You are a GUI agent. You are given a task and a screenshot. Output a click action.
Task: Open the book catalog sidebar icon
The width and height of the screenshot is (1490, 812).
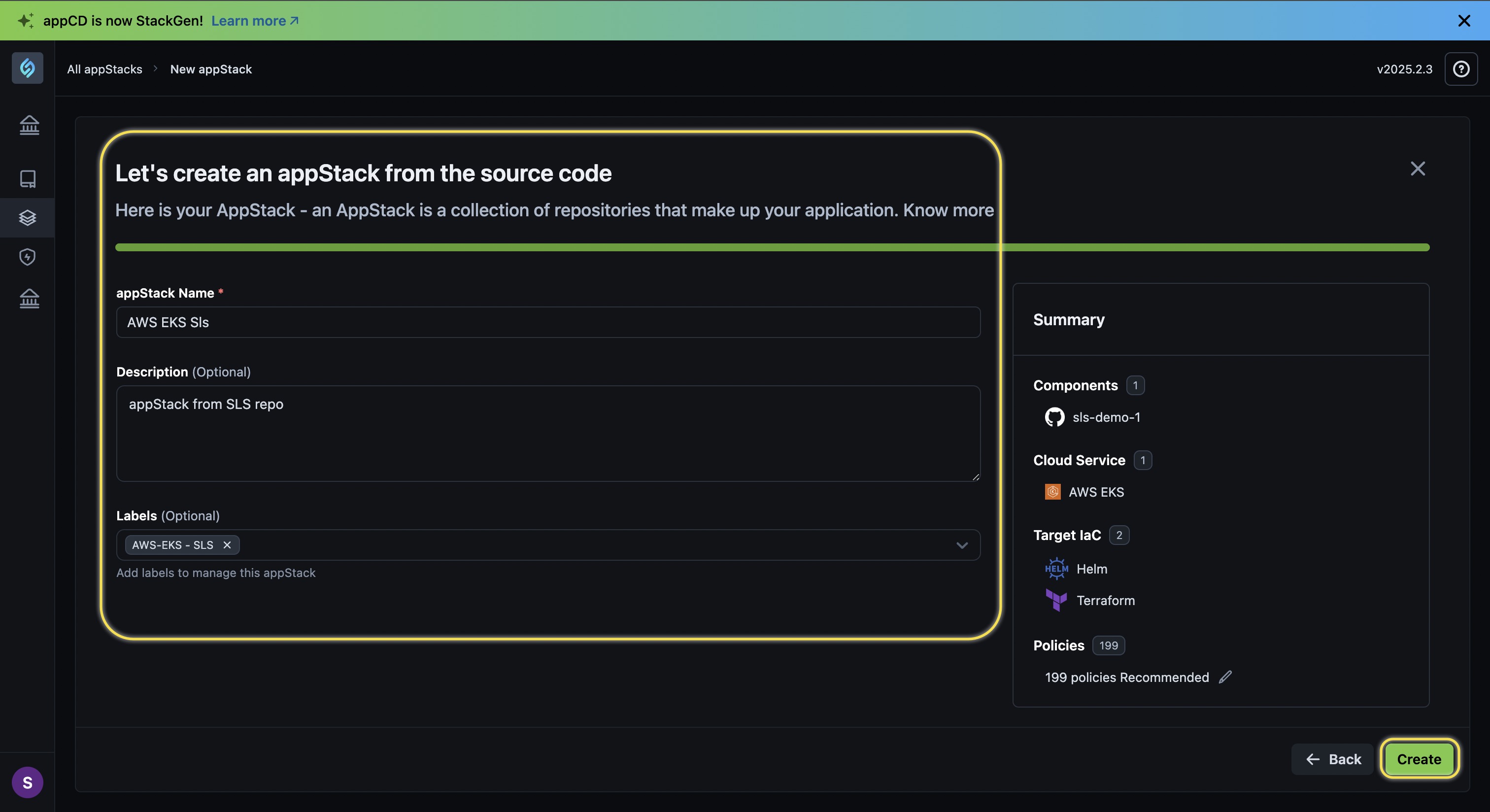pyautogui.click(x=28, y=179)
